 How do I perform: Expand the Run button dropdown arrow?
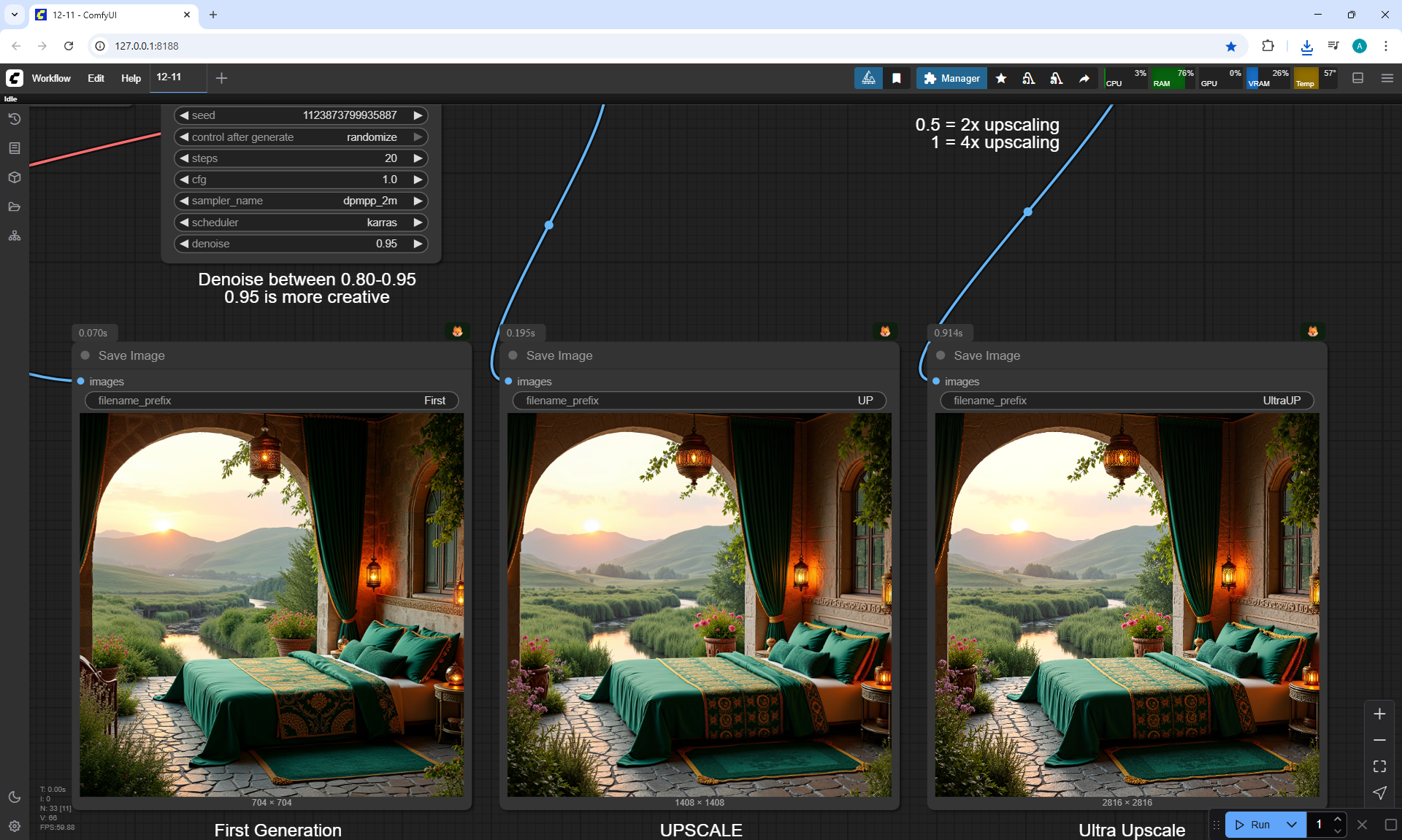click(1291, 825)
